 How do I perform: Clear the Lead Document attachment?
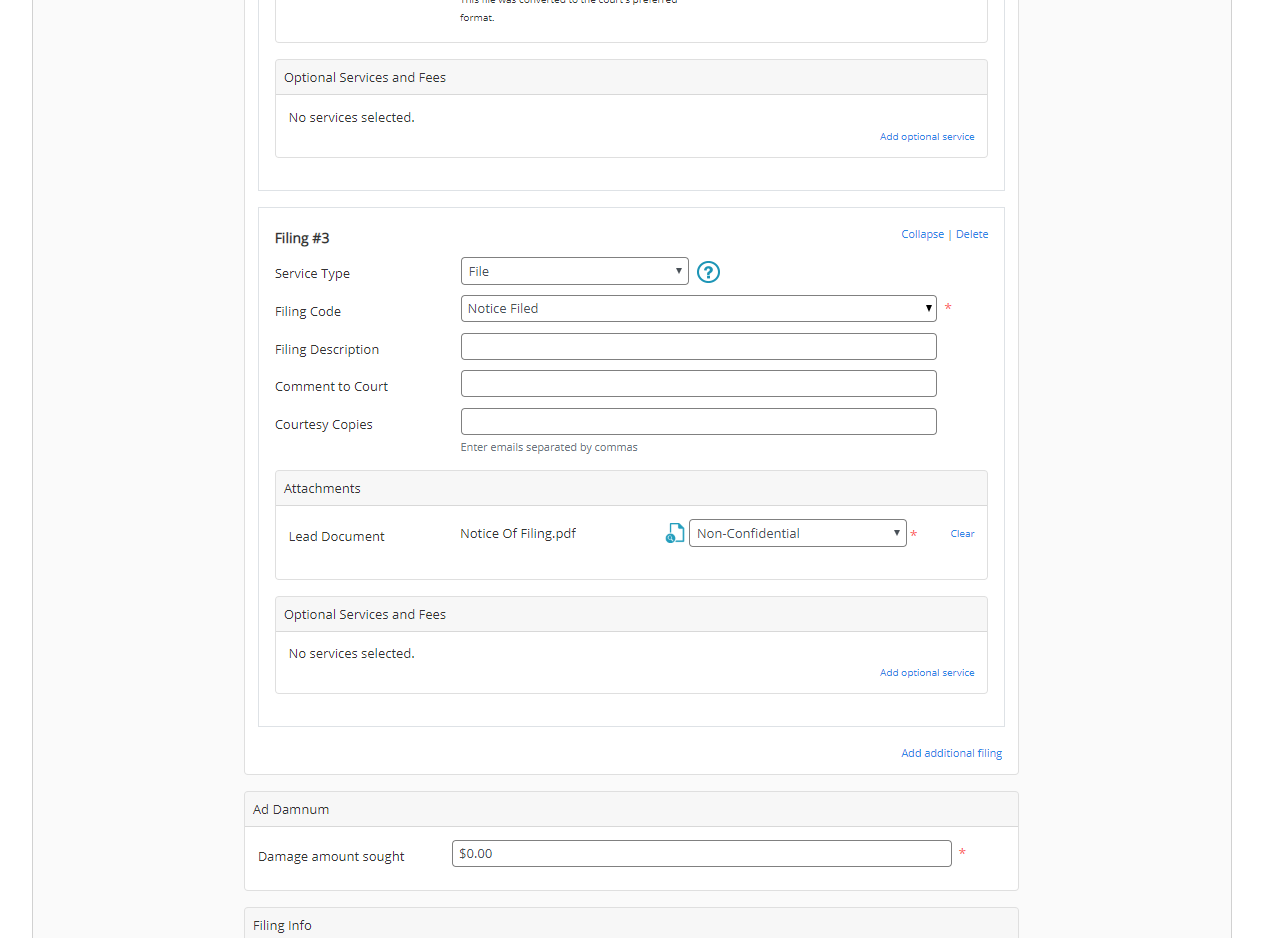(962, 534)
